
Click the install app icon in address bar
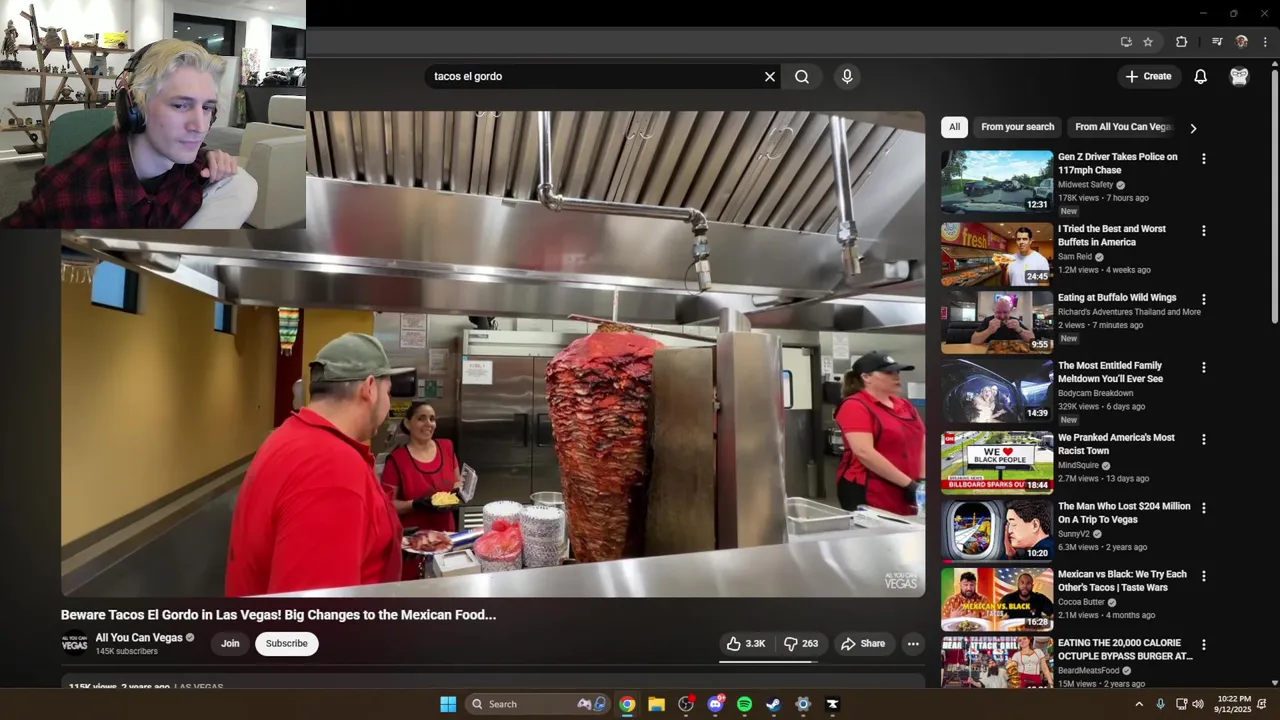click(x=1126, y=42)
